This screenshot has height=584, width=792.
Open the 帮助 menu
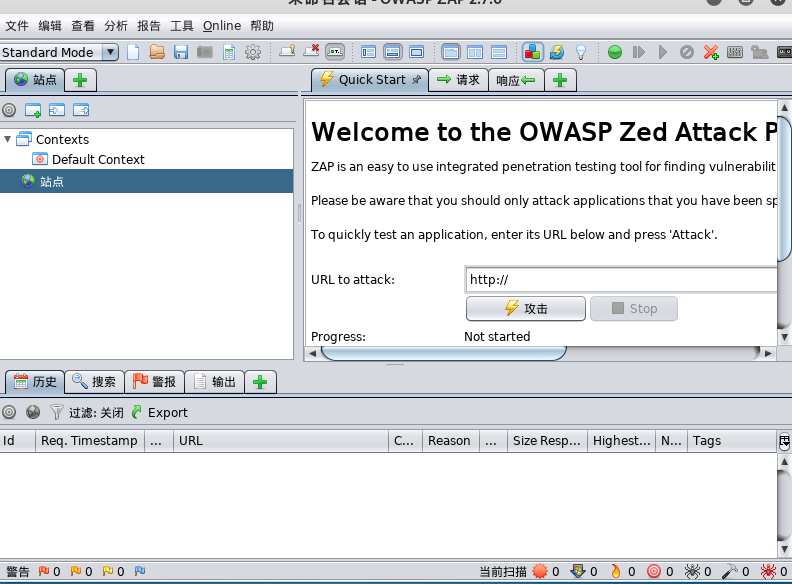coord(262,25)
